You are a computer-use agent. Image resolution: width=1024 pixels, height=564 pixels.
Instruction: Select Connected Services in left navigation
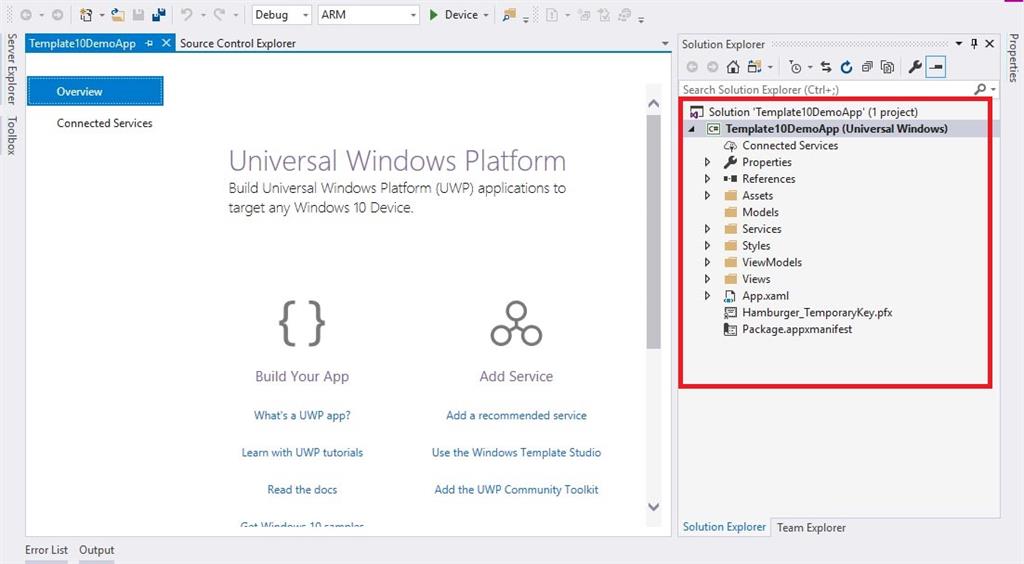click(x=104, y=123)
